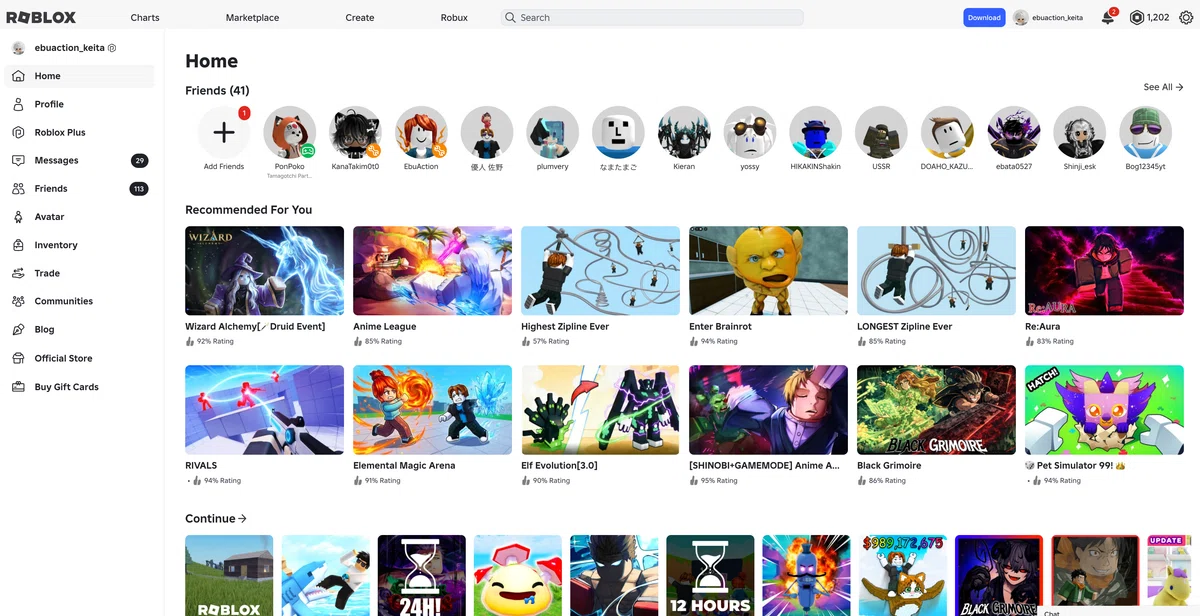Click the Download button

pos(984,17)
